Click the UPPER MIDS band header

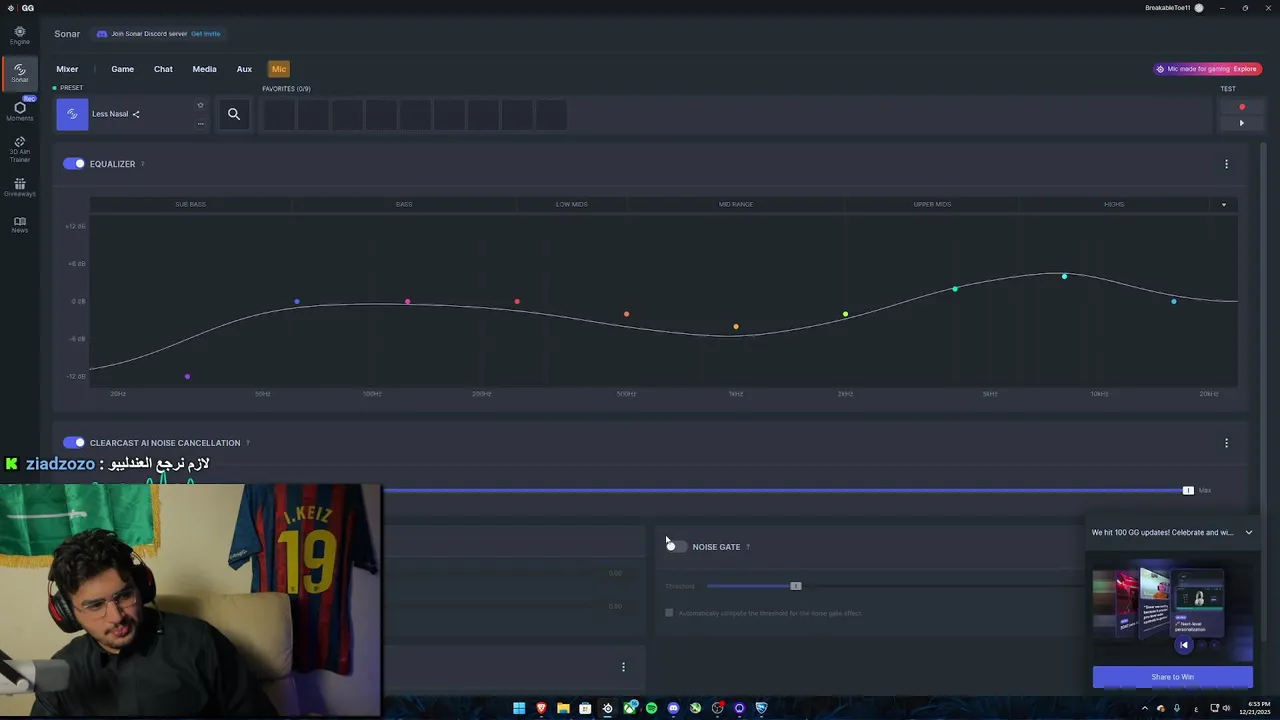click(x=932, y=205)
